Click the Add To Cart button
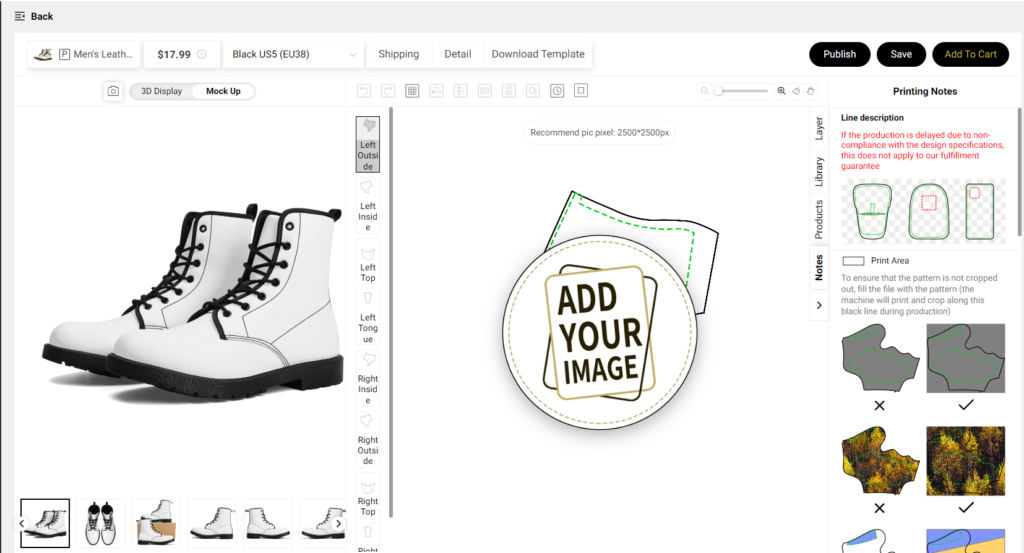Viewport: 1024px width, 553px height. pyautogui.click(x=970, y=54)
